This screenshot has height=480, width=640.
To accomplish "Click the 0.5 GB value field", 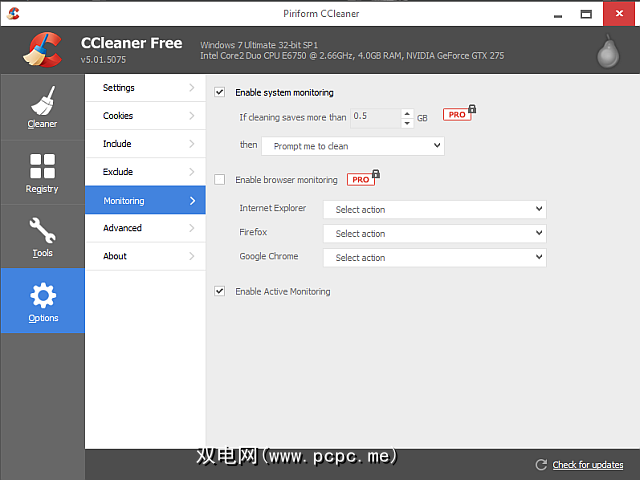I will coord(376,118).
